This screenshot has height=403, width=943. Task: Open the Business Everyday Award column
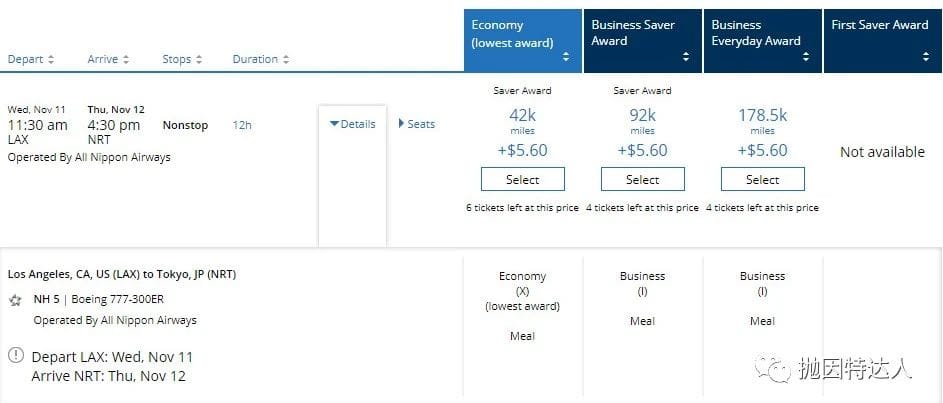[x=756, y=33]
